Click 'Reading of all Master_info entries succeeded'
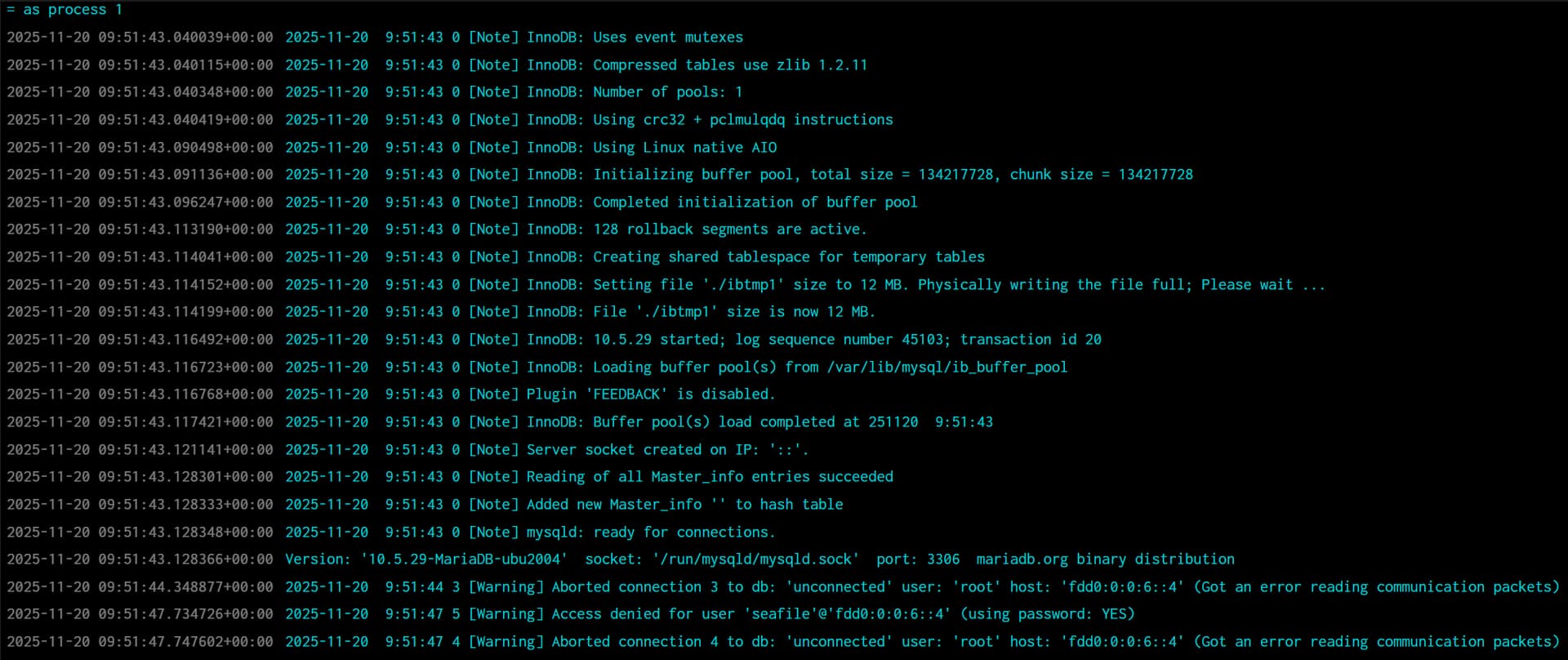Screen dimensions: 1568x660 pos(709,477)
